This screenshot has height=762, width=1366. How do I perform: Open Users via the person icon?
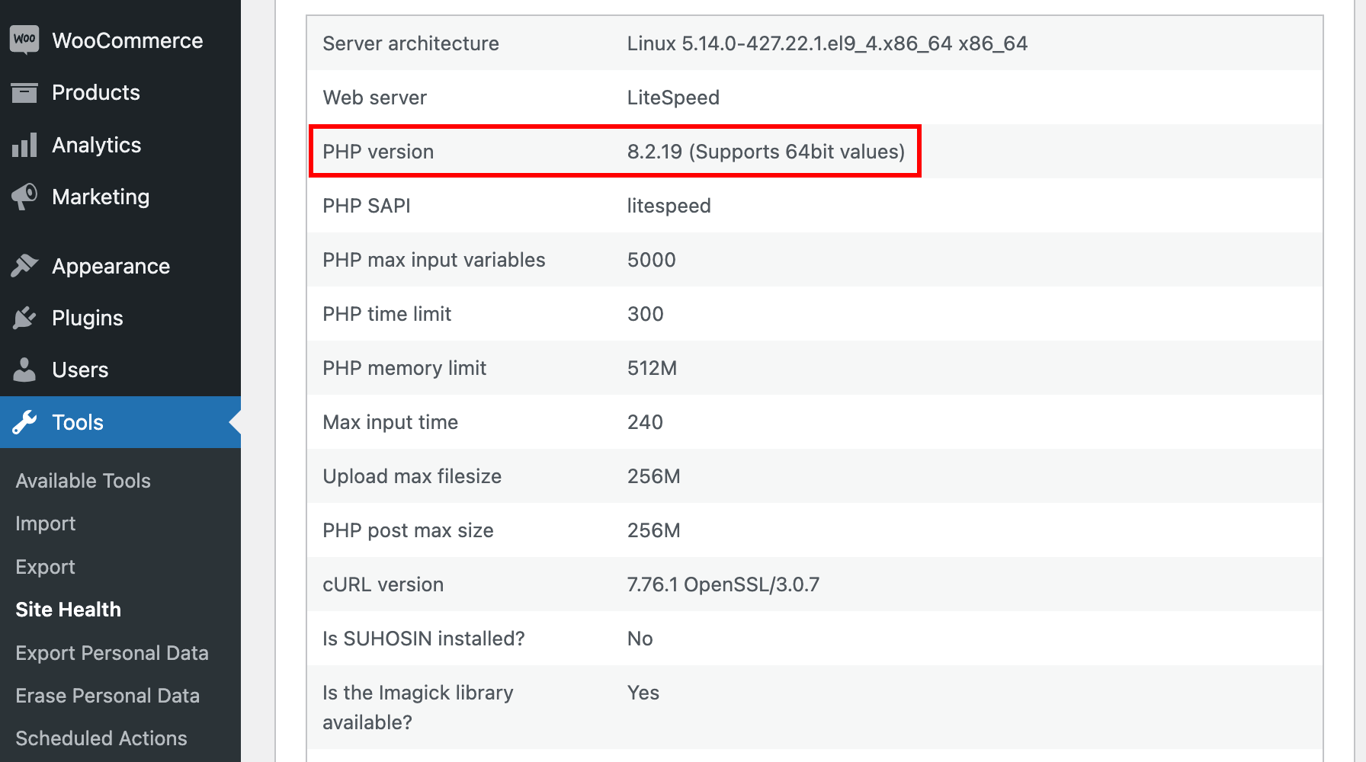point(25,369)
